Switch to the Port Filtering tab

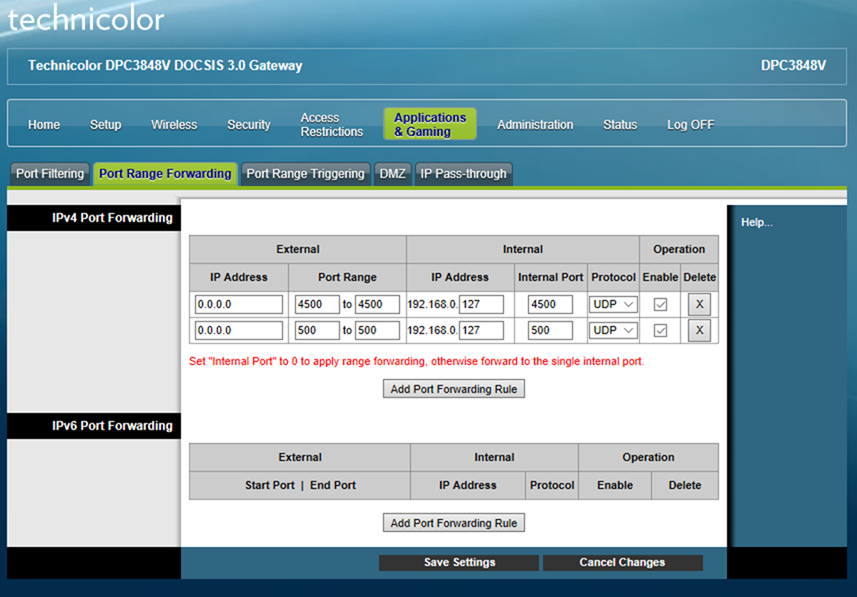point(50,174)
